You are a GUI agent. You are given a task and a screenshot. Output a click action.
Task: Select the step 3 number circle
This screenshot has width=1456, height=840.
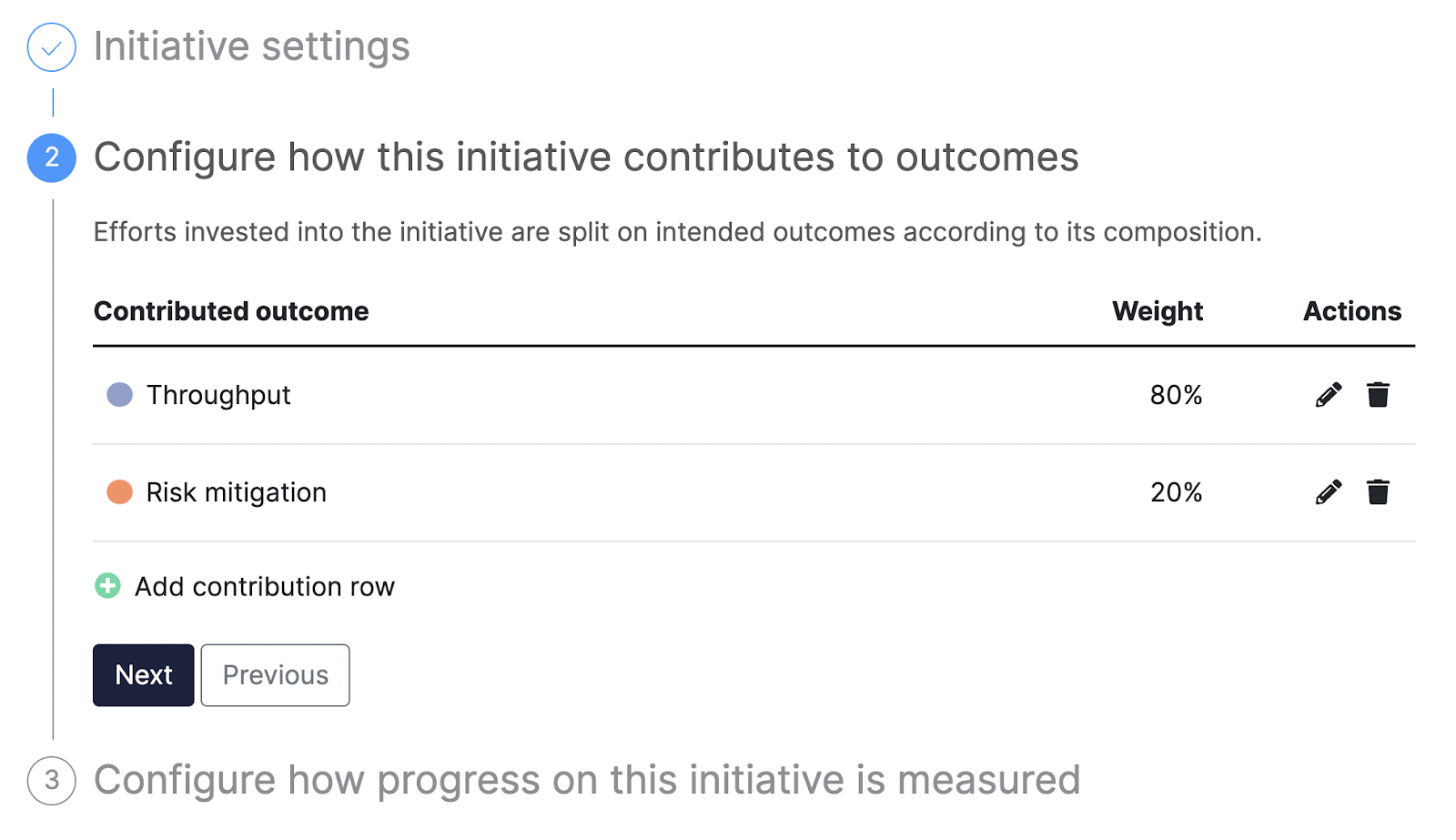52,780
